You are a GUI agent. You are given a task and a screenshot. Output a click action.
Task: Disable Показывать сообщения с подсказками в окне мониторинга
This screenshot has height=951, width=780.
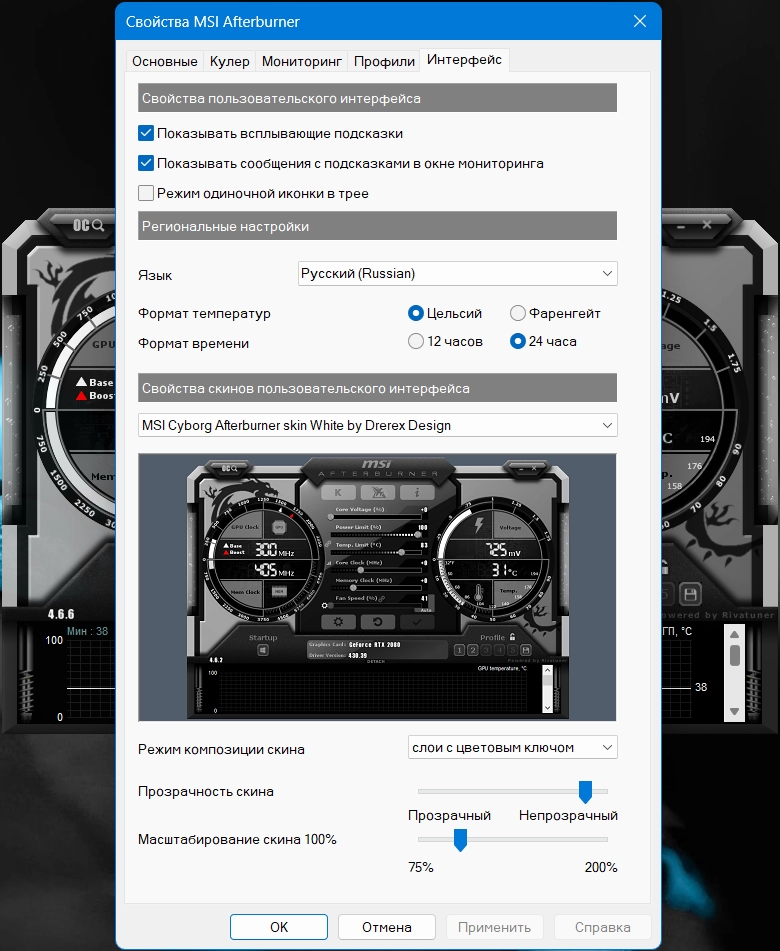tap(146, 163)
